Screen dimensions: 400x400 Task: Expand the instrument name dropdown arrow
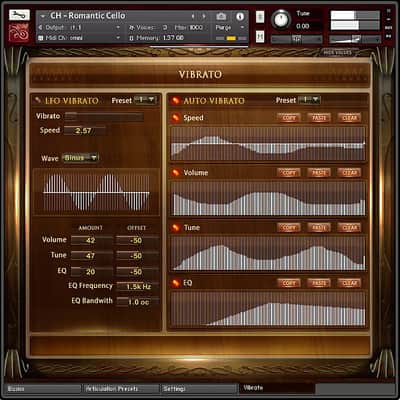point(43,16)
